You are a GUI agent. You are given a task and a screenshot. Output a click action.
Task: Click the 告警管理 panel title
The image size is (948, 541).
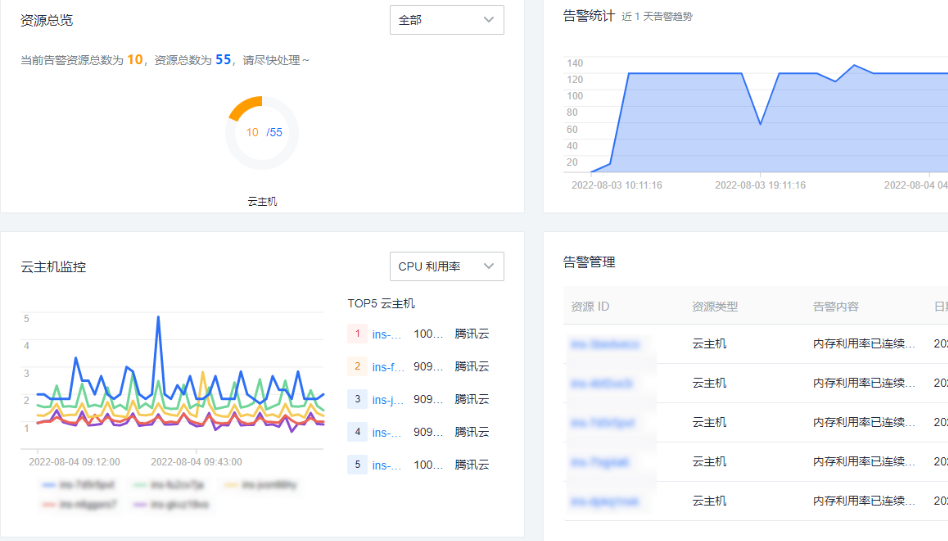pos(589,262)
